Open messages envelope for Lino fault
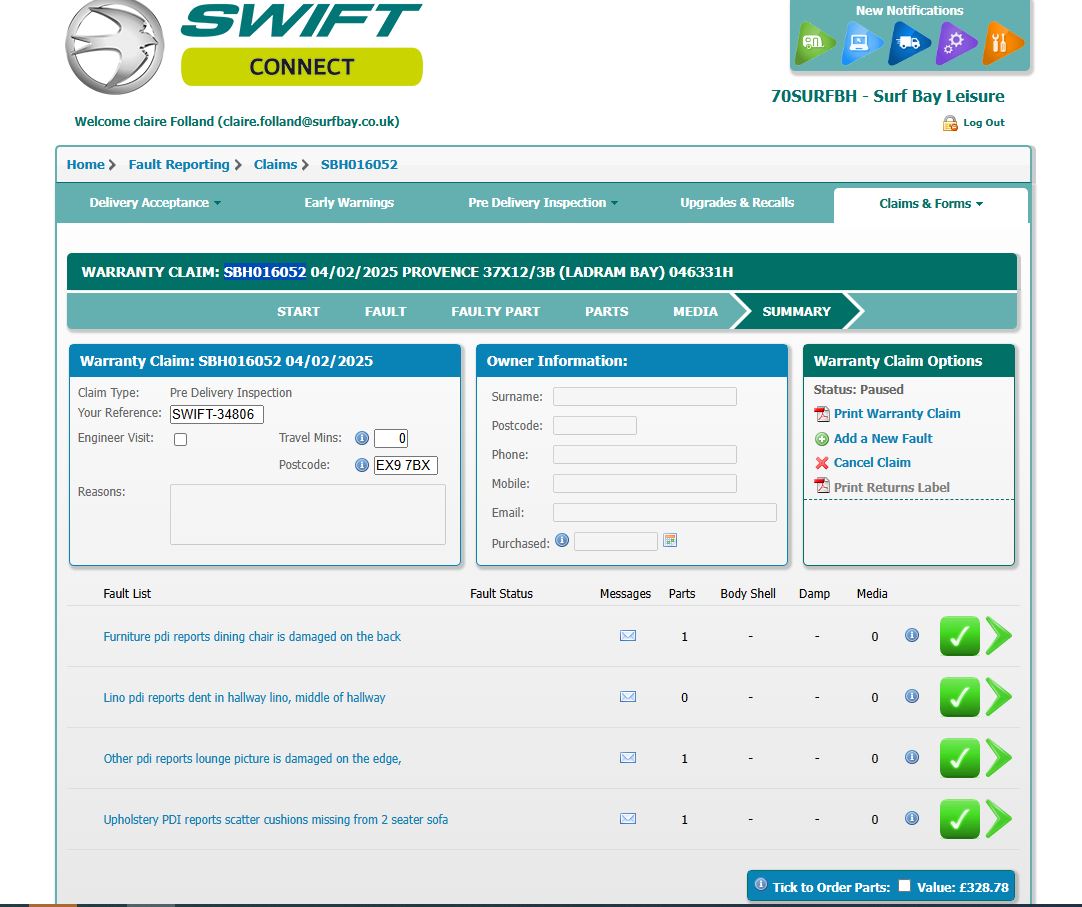1082x907 pixels. (x=628, y=697)
